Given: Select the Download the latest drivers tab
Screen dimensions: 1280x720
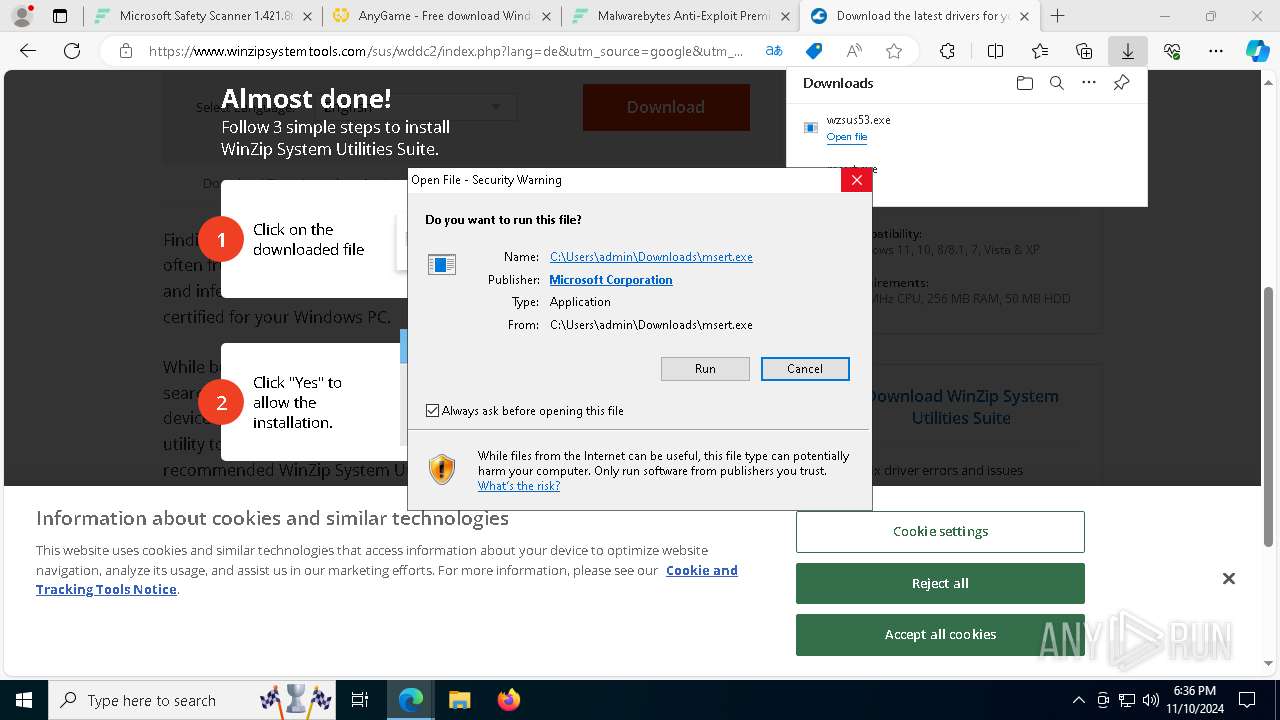Looking at the screenshot, I should coord(920,16).
